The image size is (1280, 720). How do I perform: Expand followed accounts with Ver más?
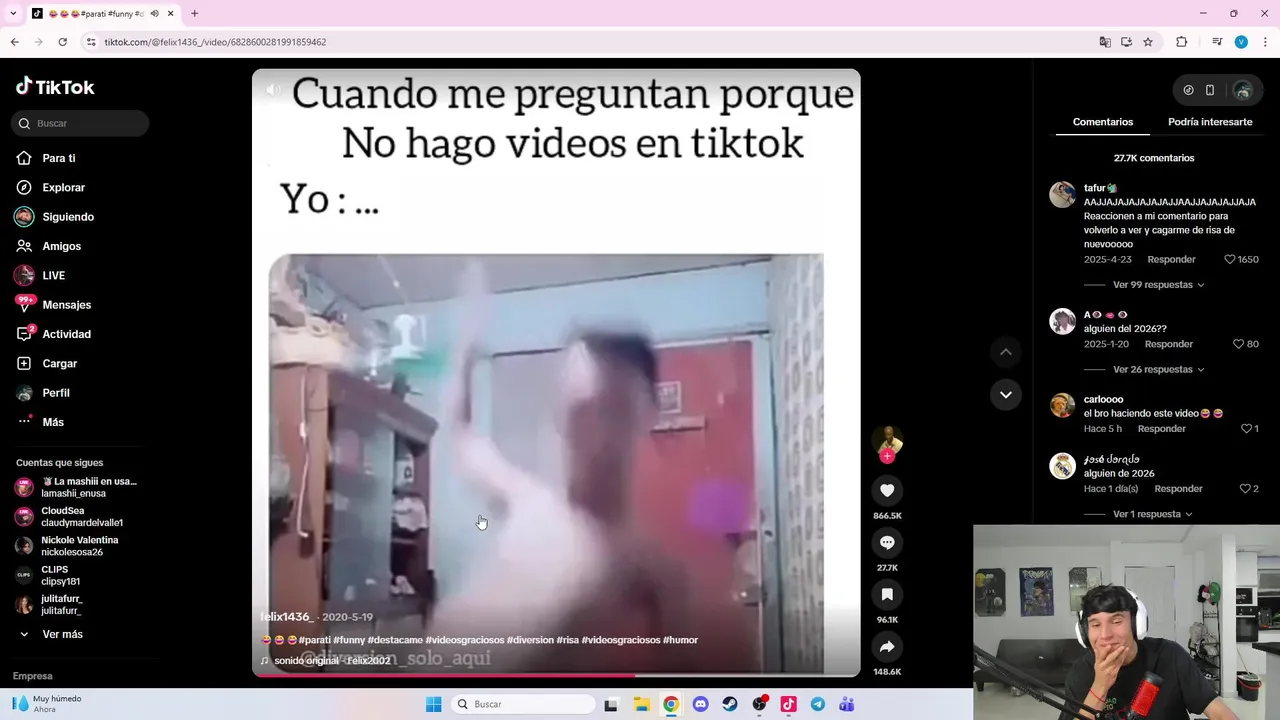(51, 634)
